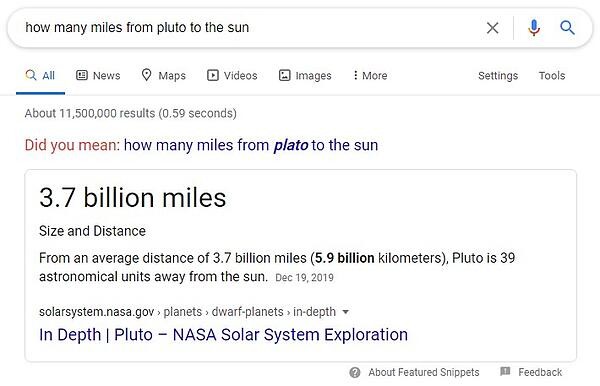The image size is (600, 386).
Task: Start voice search with microphone icon
Action: pos(534,28)
